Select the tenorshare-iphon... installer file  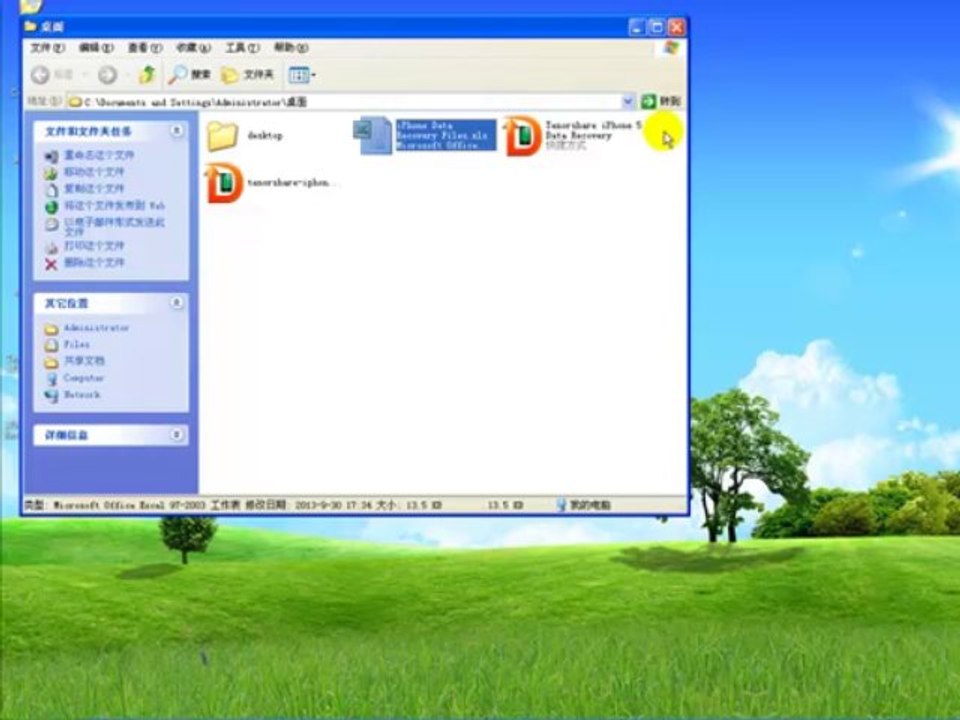point(272,182)
